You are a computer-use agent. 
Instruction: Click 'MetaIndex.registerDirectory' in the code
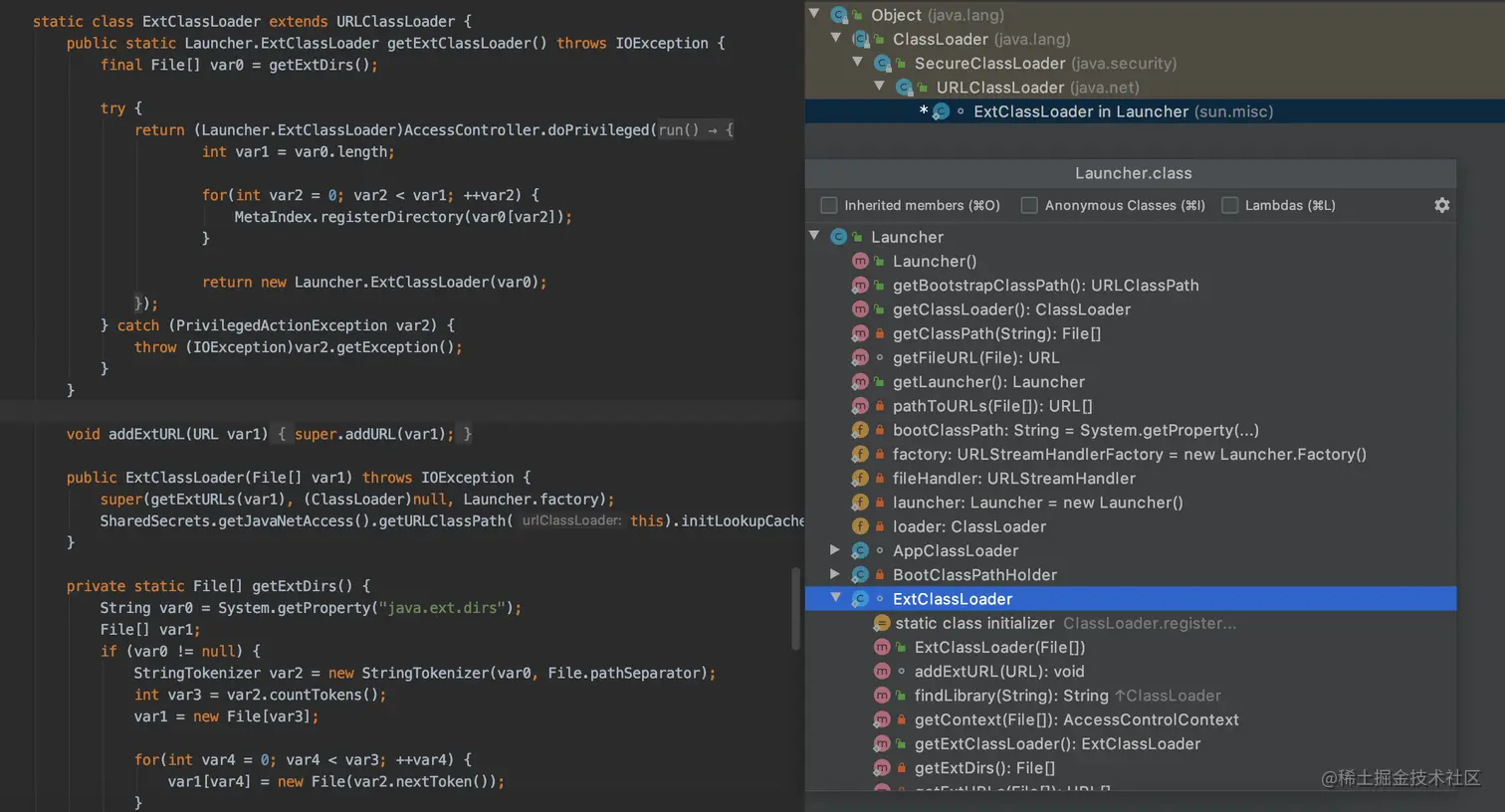[x=345, y=217]
